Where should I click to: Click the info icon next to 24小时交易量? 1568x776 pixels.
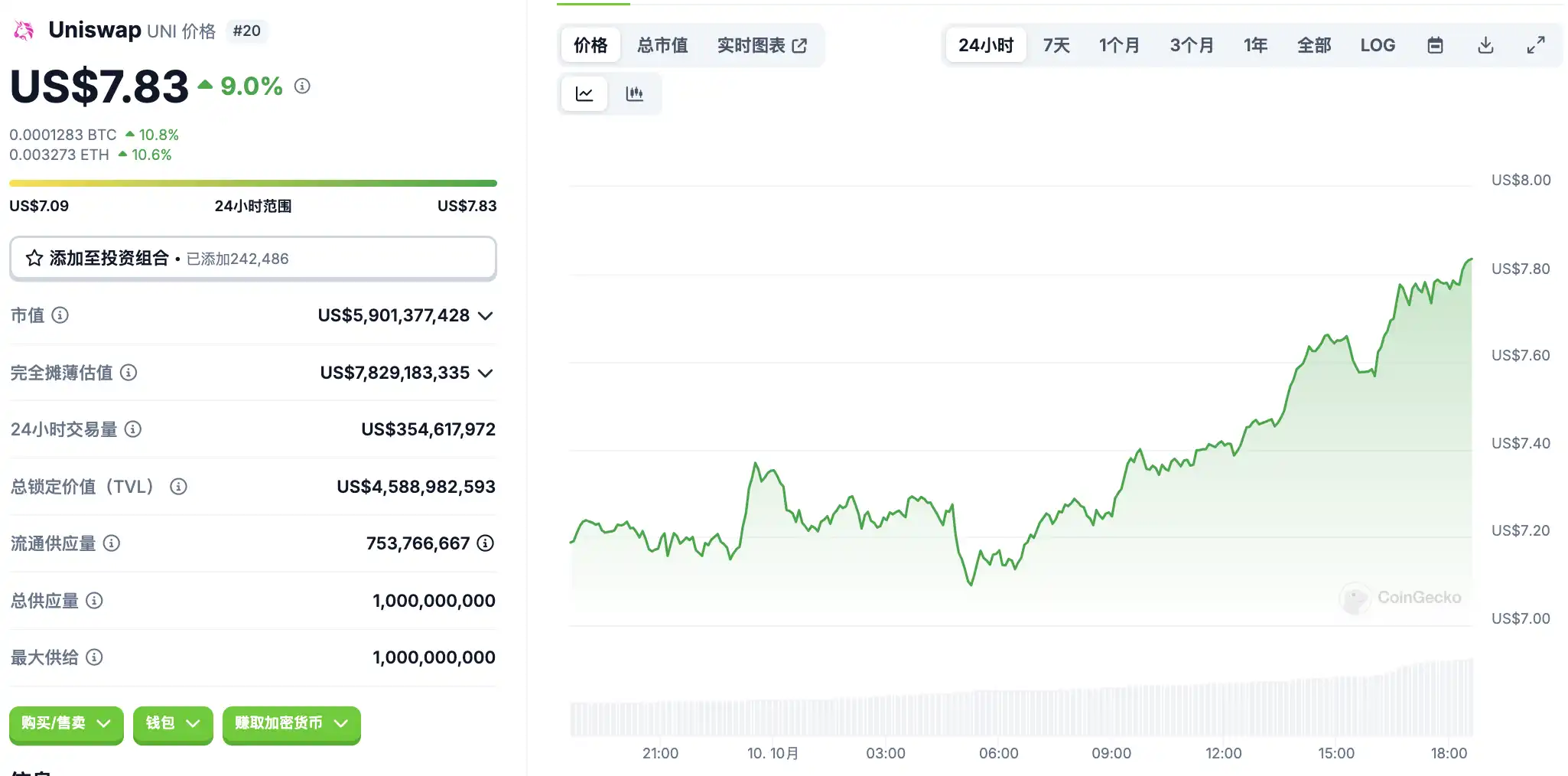point(133,429)
